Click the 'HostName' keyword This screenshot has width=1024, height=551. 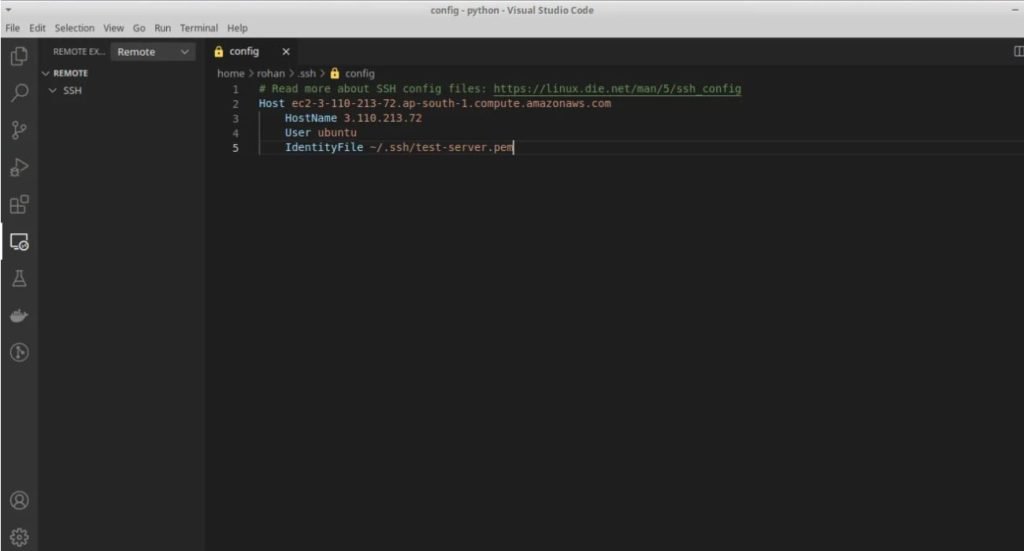pyautogui.click(x=311, y=118)
